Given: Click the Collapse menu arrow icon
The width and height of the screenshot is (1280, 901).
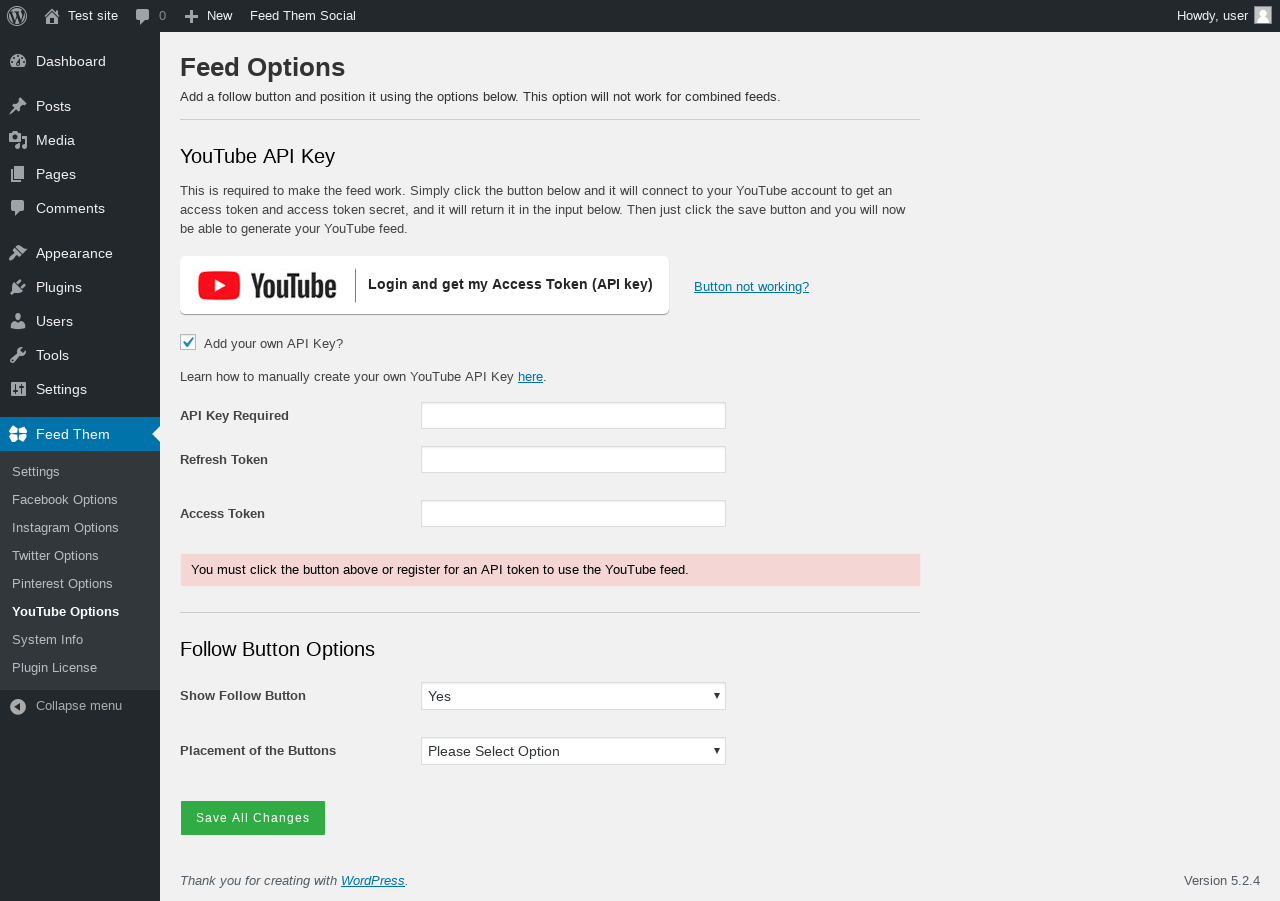Looking at the screenshot, I should click(x=18, y=706).
